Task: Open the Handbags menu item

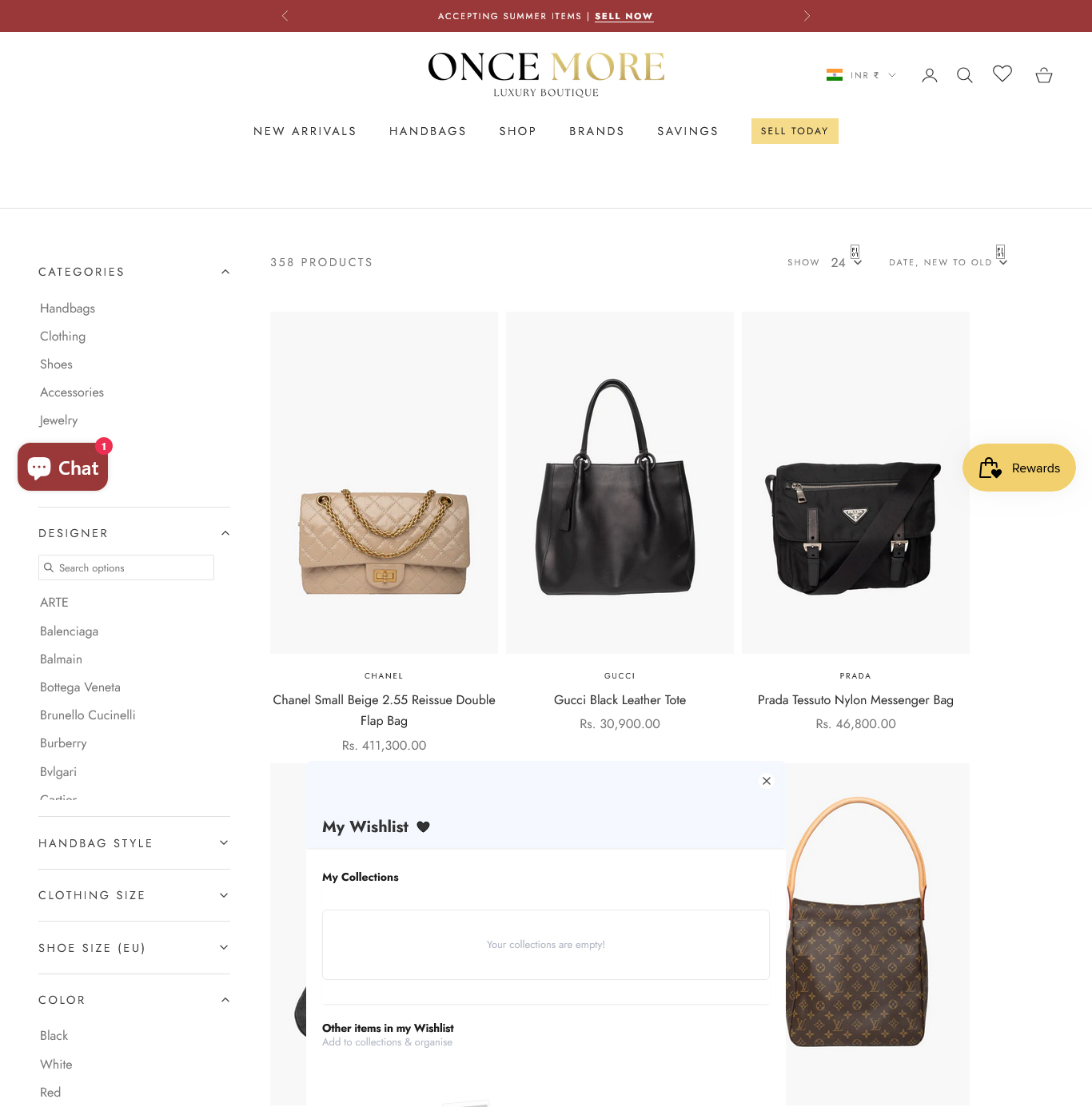Action: (x=428, y=131)
